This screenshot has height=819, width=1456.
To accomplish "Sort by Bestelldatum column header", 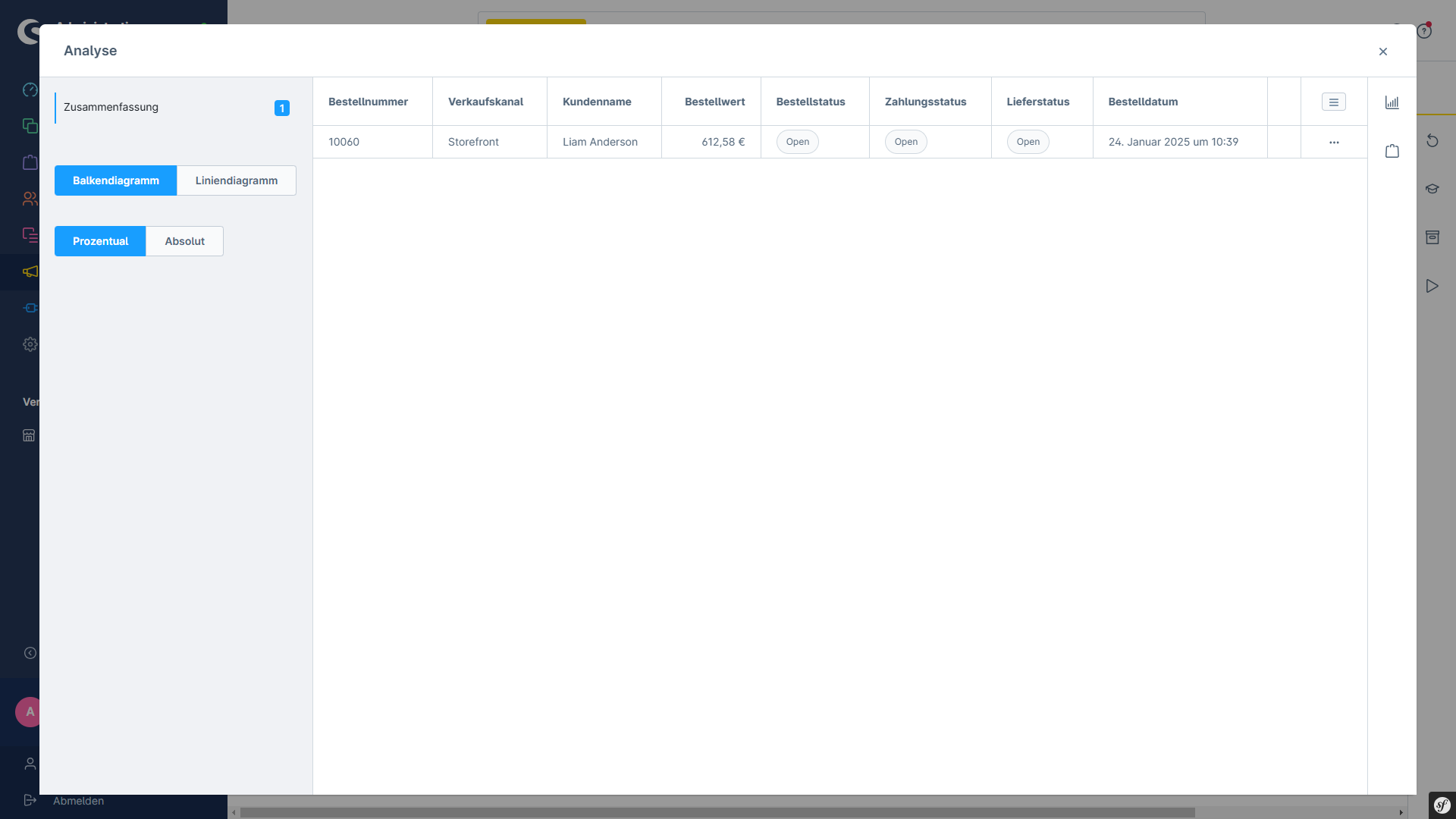I will 1142,102.
